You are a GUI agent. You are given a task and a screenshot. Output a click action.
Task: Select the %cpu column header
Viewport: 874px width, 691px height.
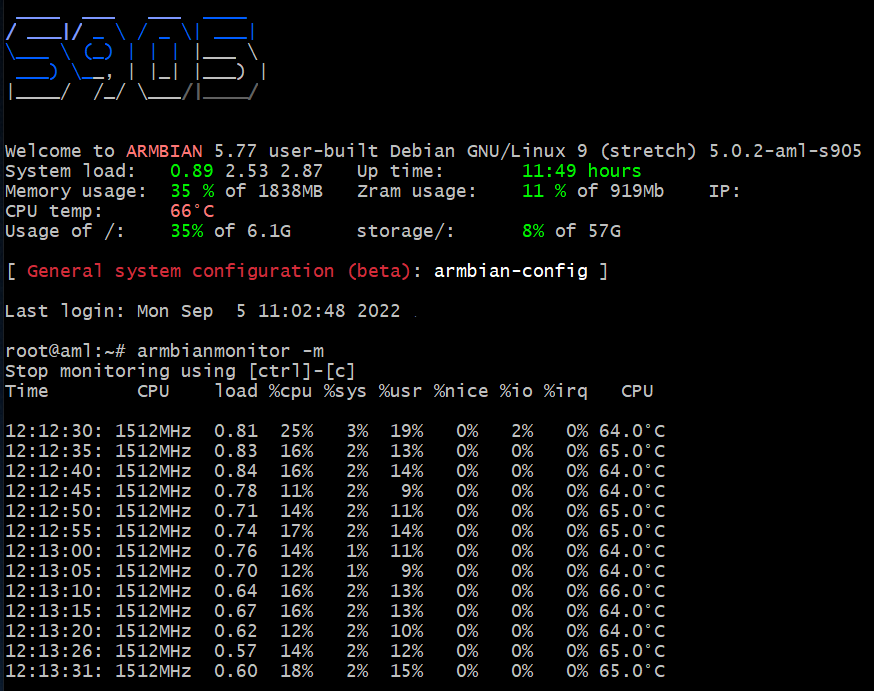290,391
